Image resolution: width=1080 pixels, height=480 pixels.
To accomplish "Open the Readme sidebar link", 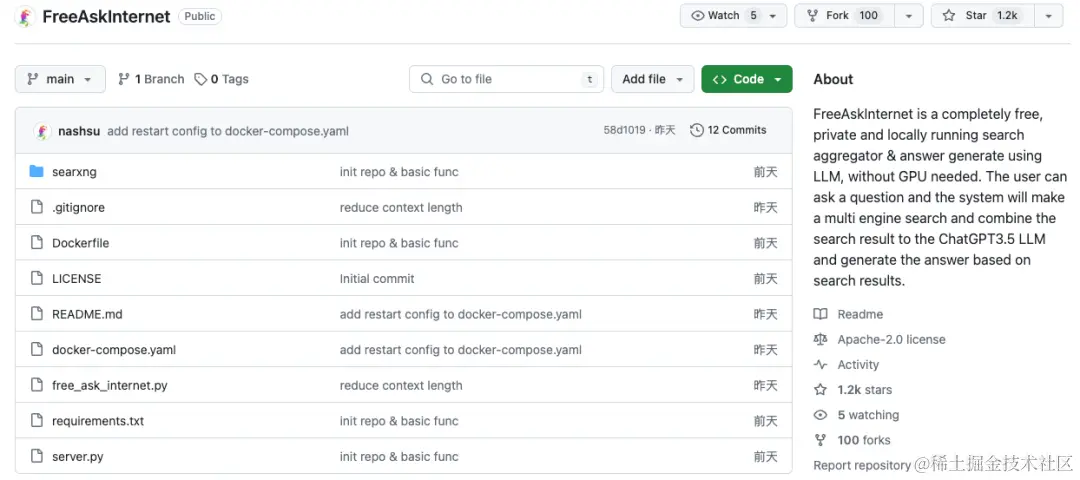I will (860, 314).
